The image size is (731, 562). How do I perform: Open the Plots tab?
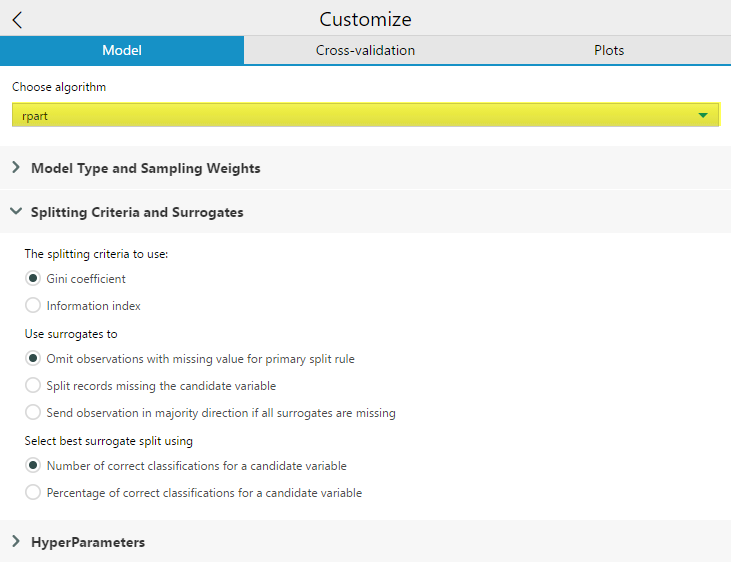609,50
